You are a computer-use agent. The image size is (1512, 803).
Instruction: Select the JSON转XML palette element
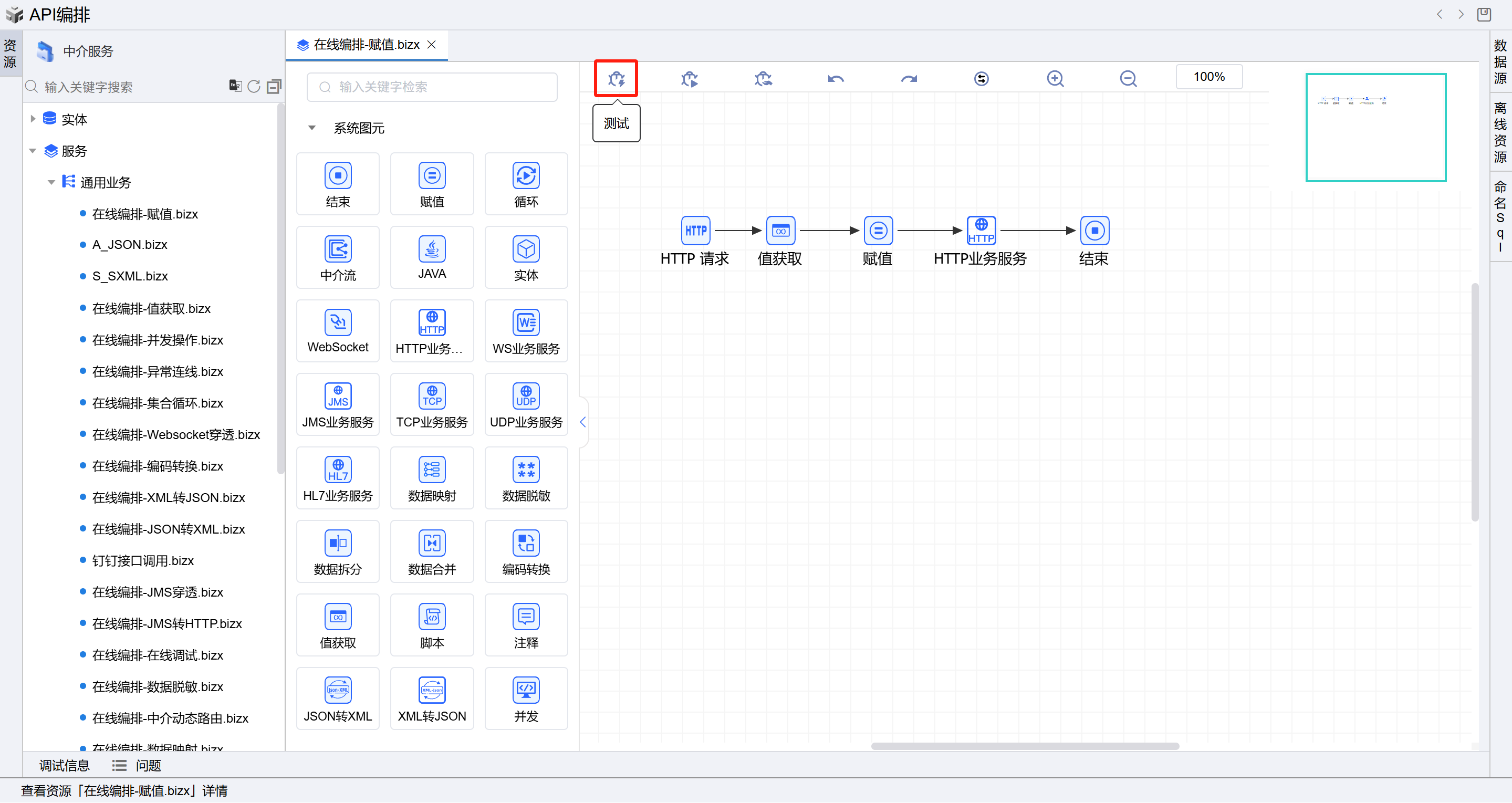(338, 698)
